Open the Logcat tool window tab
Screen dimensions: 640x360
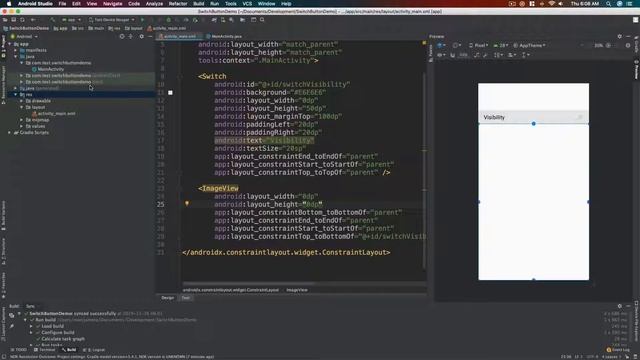point(94,350)
